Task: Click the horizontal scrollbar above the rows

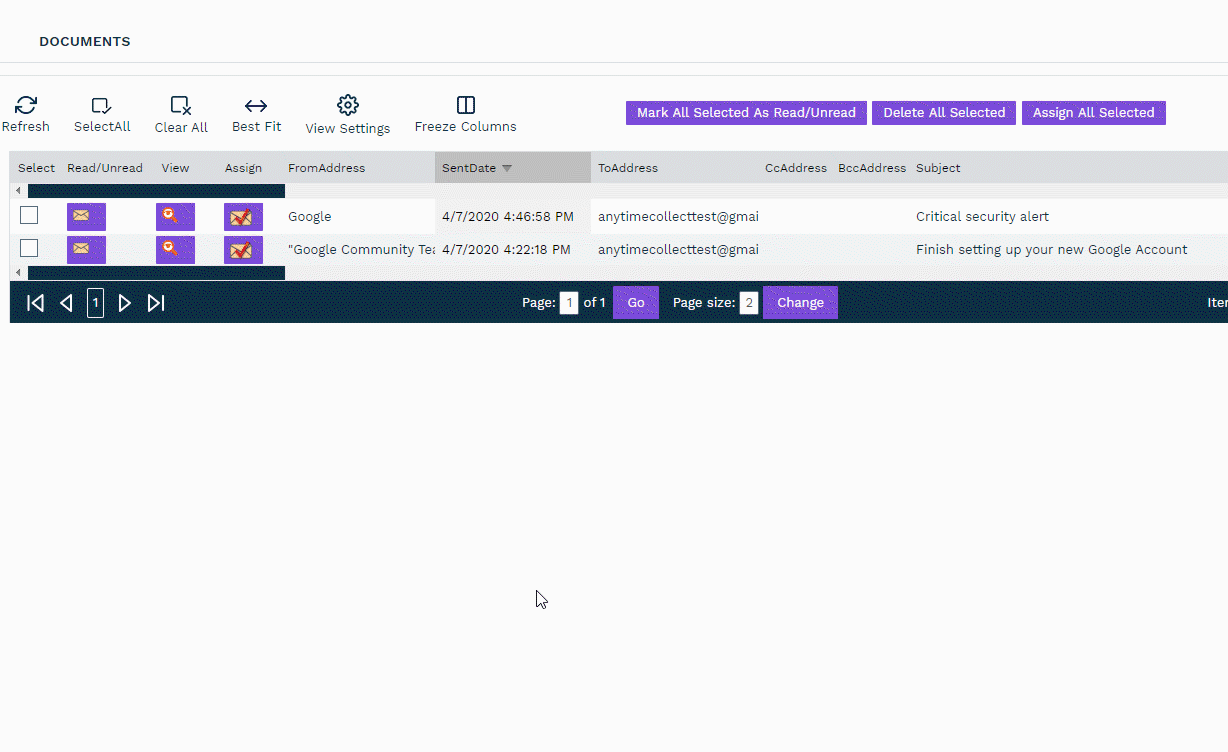Action: click(x=156, y=191)
